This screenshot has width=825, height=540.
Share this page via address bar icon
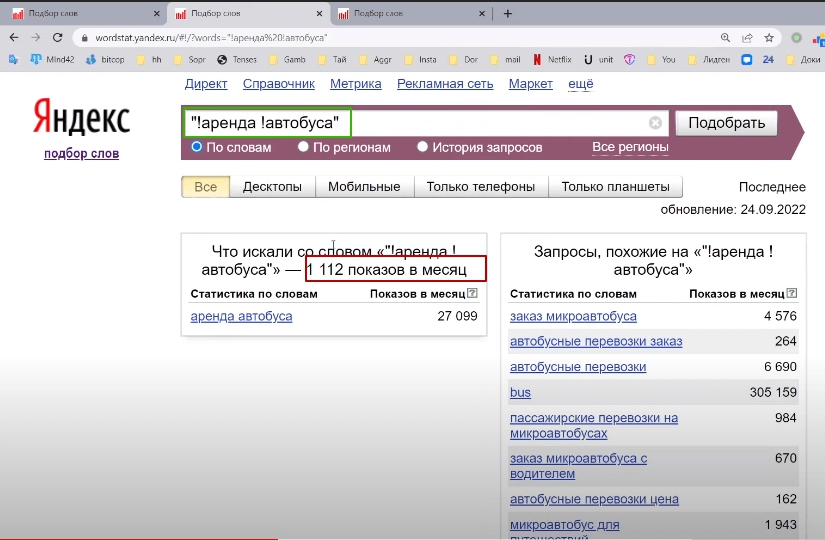747,37
